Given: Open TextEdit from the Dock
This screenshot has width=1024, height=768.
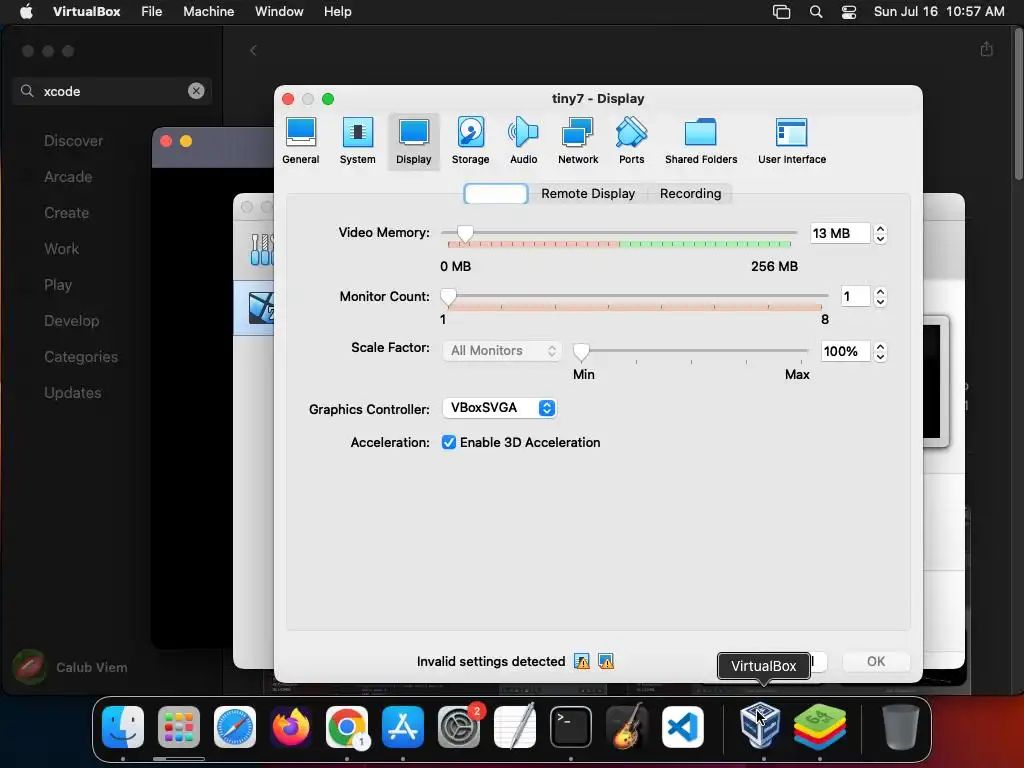Looking at the screenshot, I should (x=515, y=727).
